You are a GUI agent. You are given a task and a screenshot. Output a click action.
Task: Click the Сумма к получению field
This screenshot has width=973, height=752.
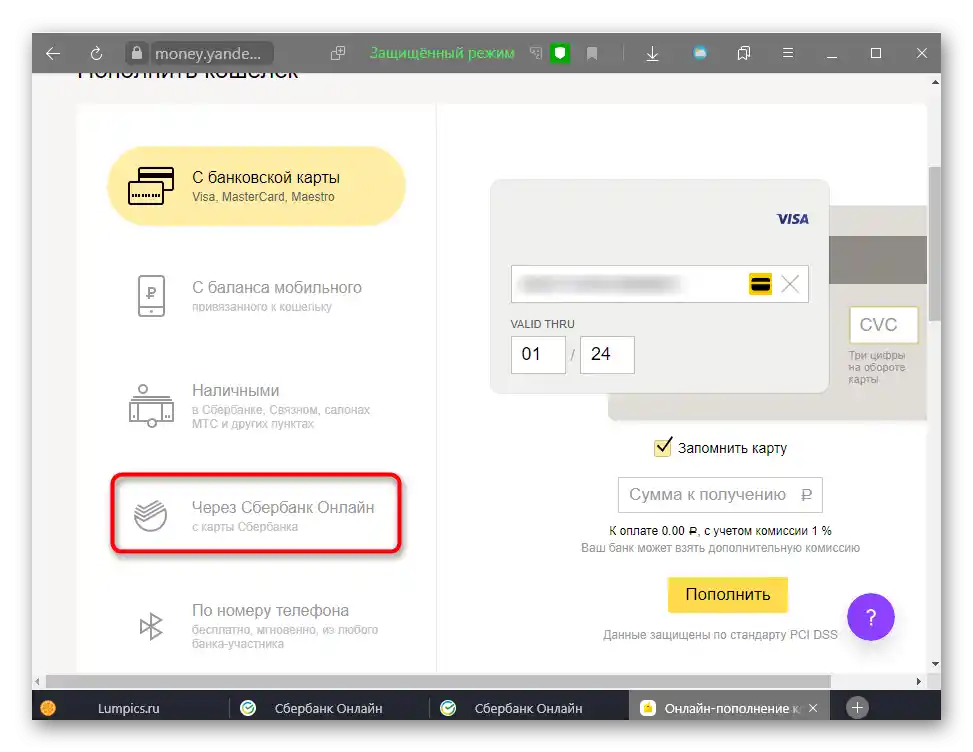[720, 495]
